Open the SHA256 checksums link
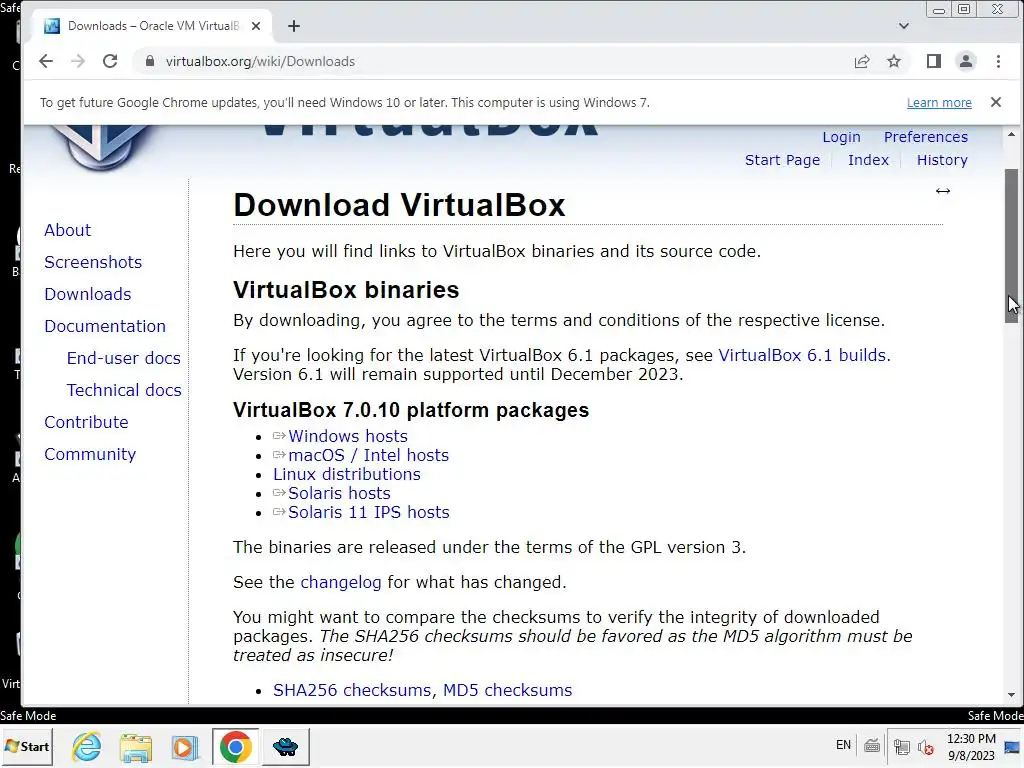Viewport: 1024px width, 768px height. click(352, 690)
